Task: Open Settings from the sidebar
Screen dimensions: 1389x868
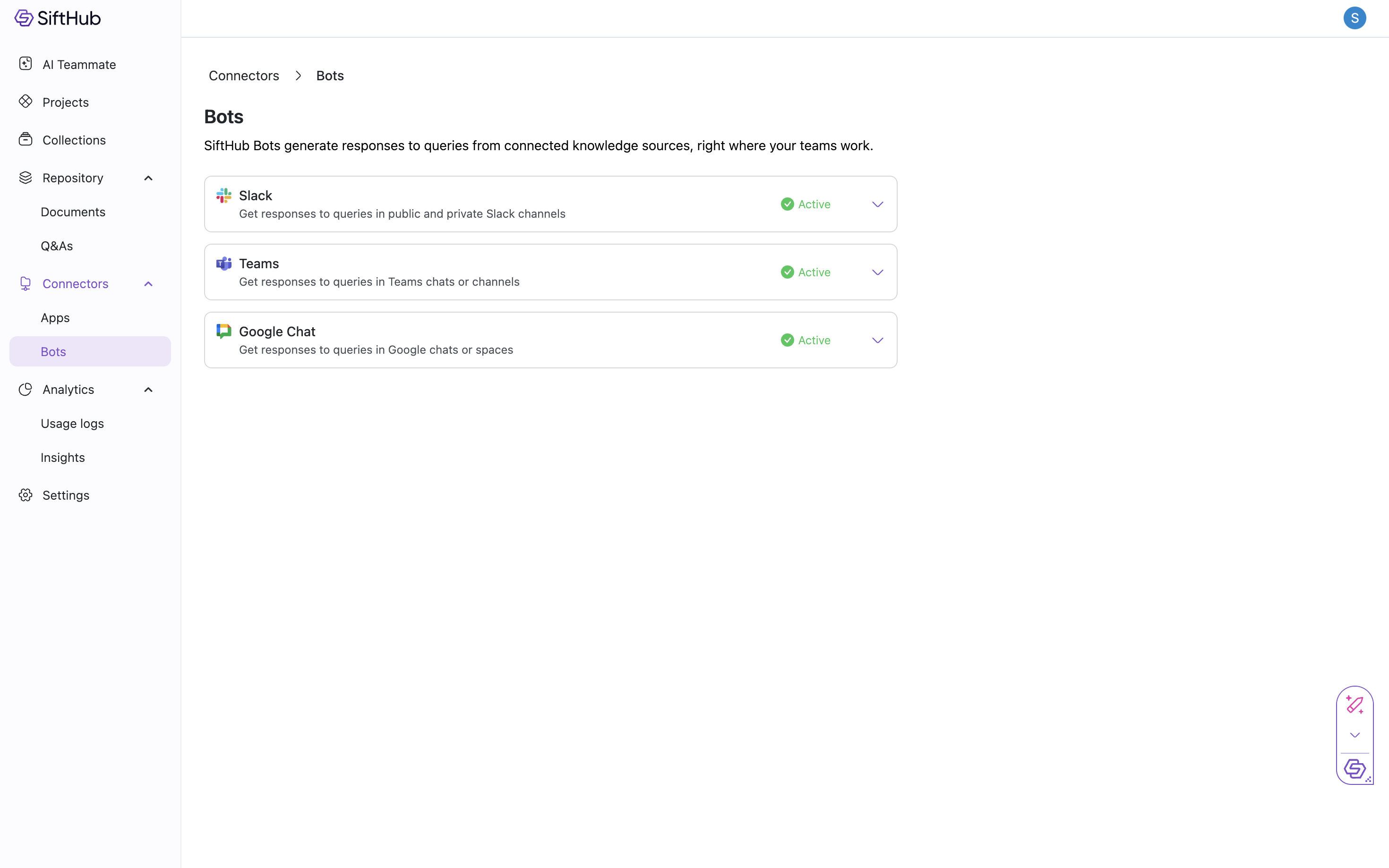Action: point(66,495)
